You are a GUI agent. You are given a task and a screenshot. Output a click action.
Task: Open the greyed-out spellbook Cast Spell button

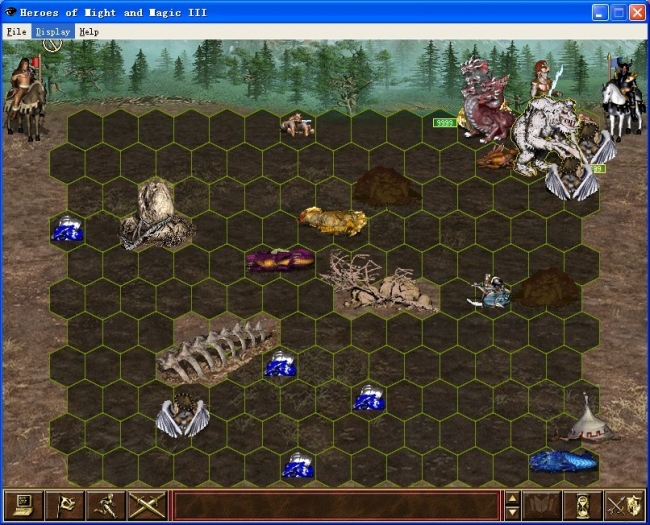tap(542, 505)
